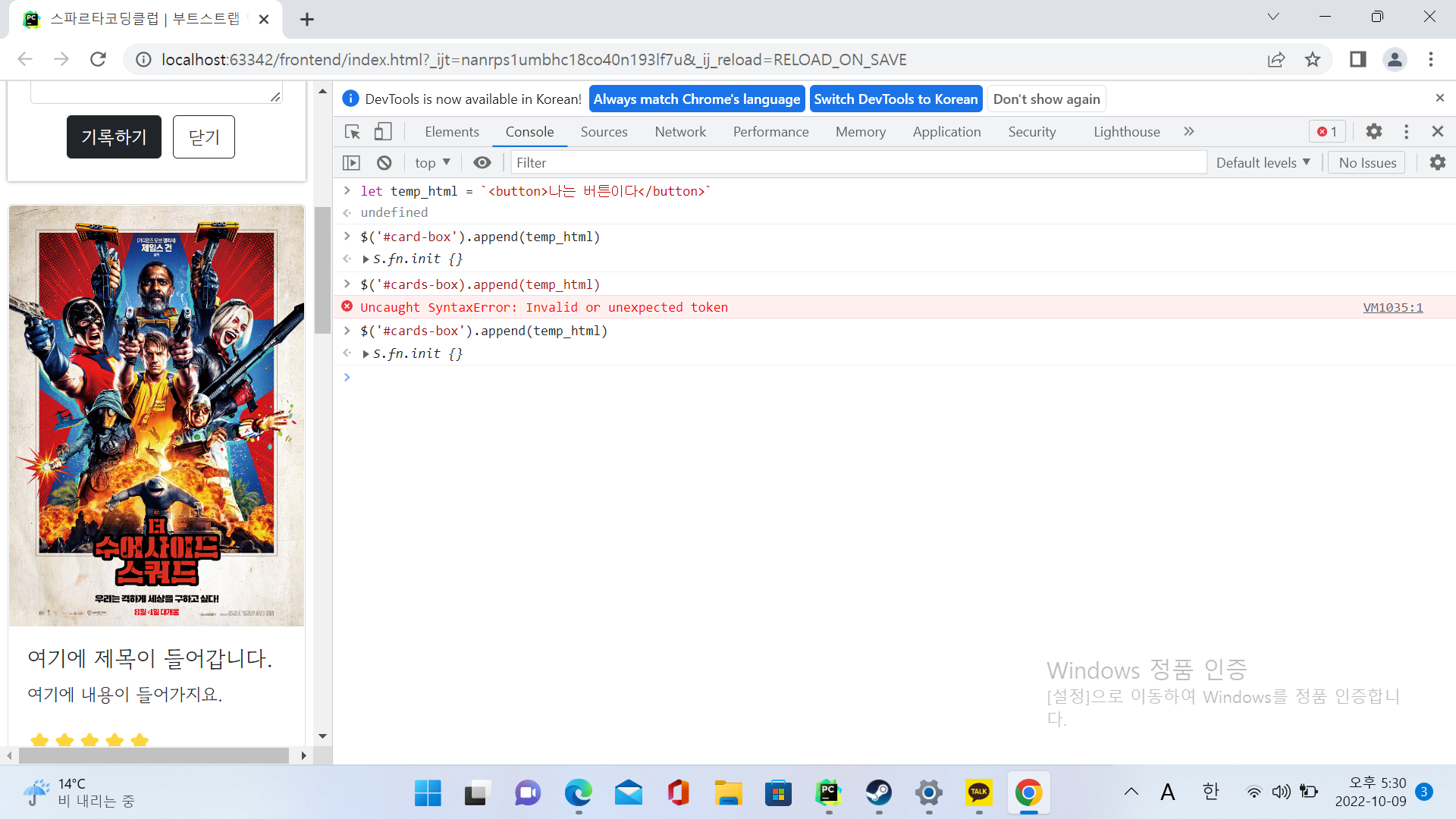Screen dimensions: 1456x819
Task: Switch to the Console tab
Action: point(529,132)
